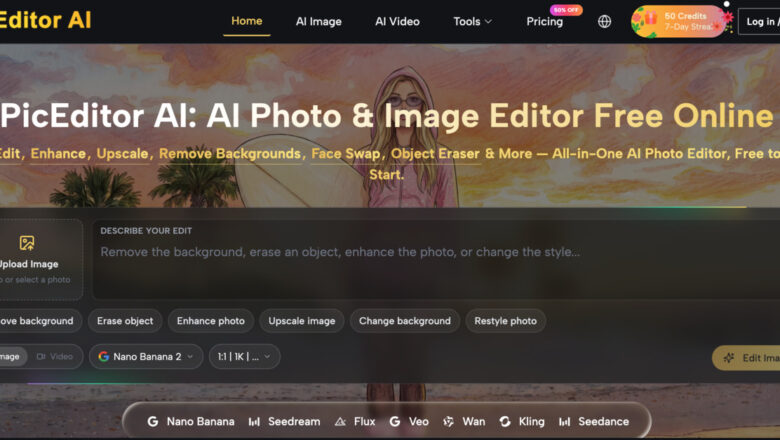
Task: Click the Log in button
Action: [x=760, y=21]
